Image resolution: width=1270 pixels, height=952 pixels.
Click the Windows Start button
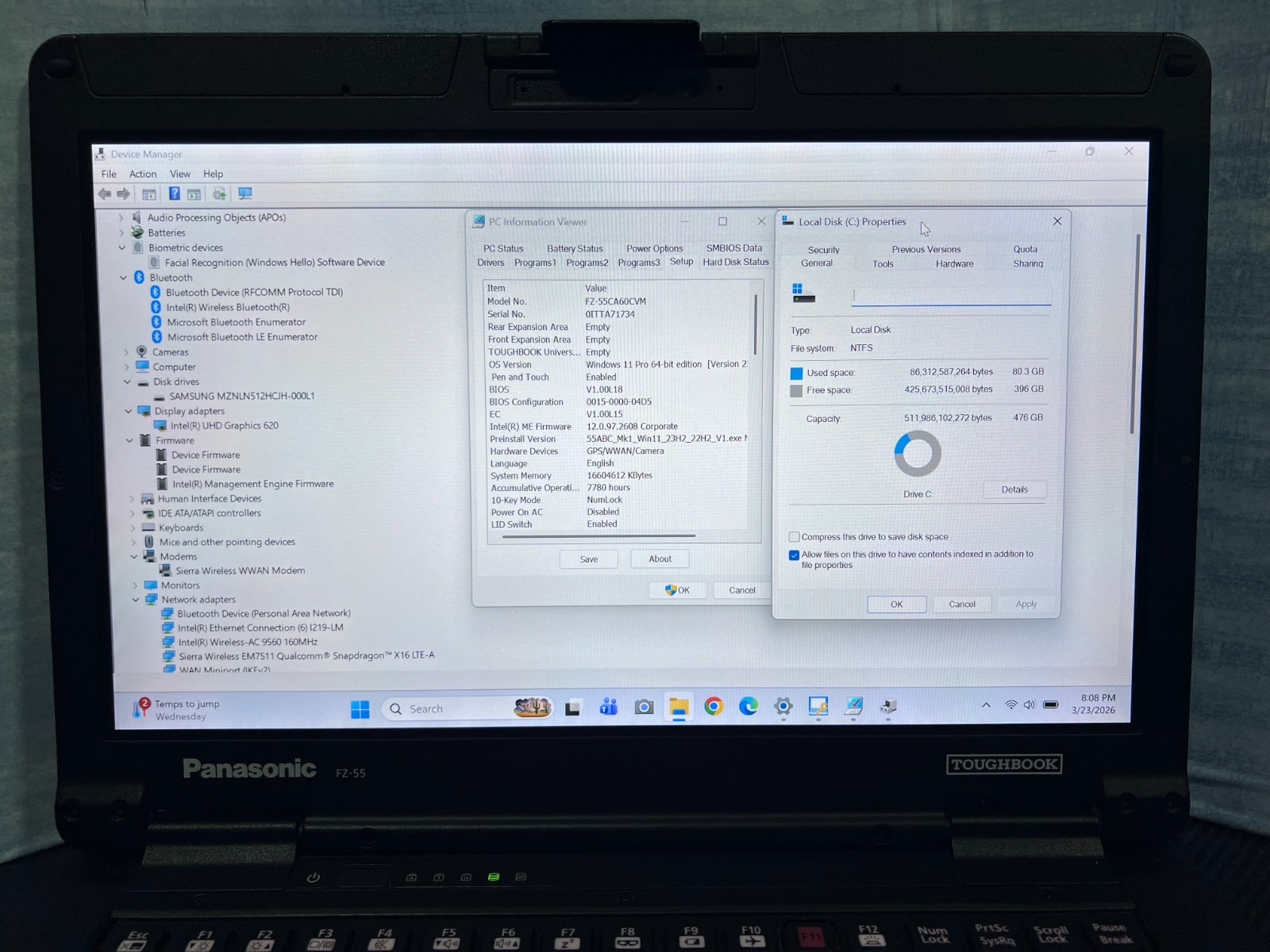pyautogui.click(x=360, y=708)
